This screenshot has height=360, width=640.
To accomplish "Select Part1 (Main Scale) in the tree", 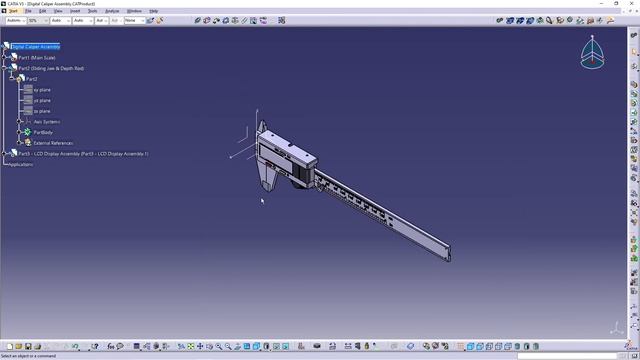I will coord(37,58).
